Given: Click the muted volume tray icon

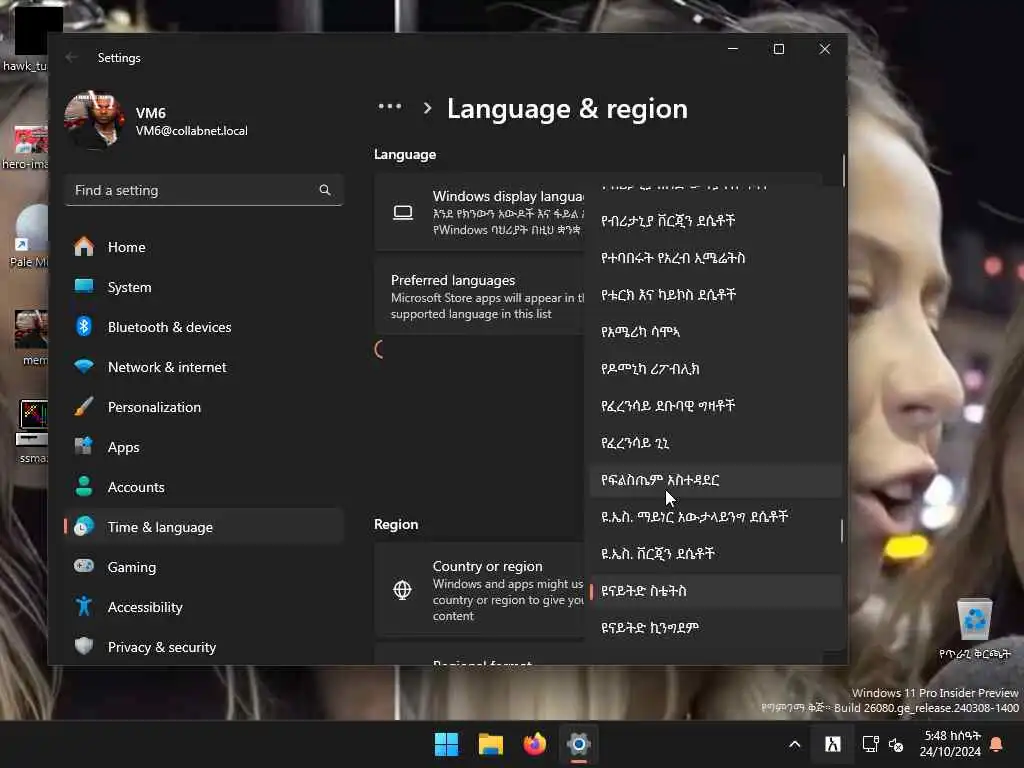Looking at the screenshot, I should 896,744.
